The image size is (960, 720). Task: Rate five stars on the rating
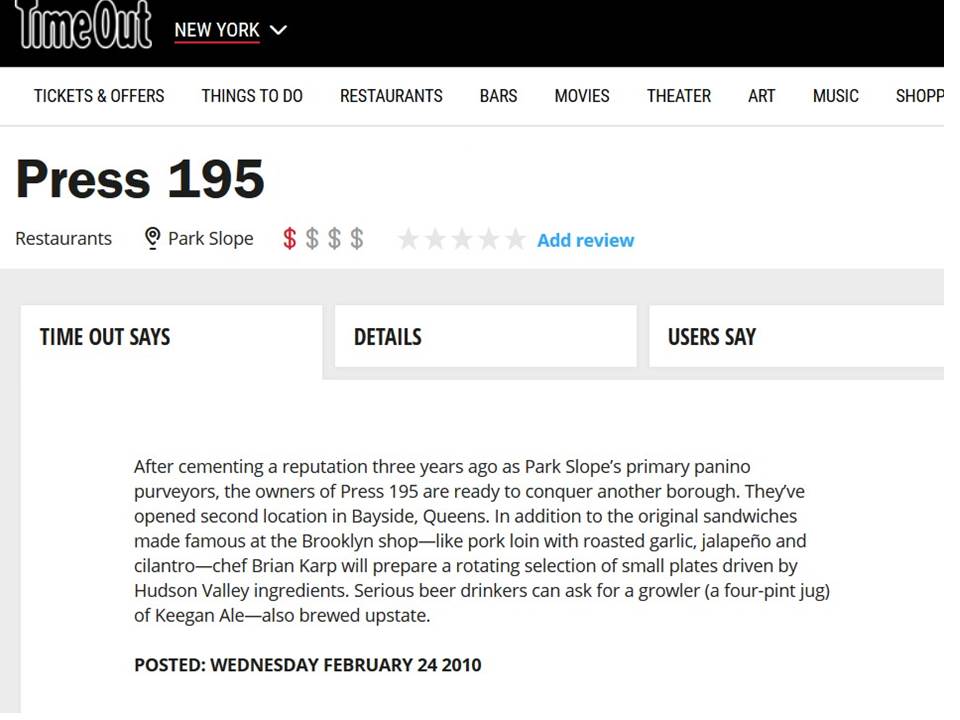pyautogui.click(x=516, y=239)
